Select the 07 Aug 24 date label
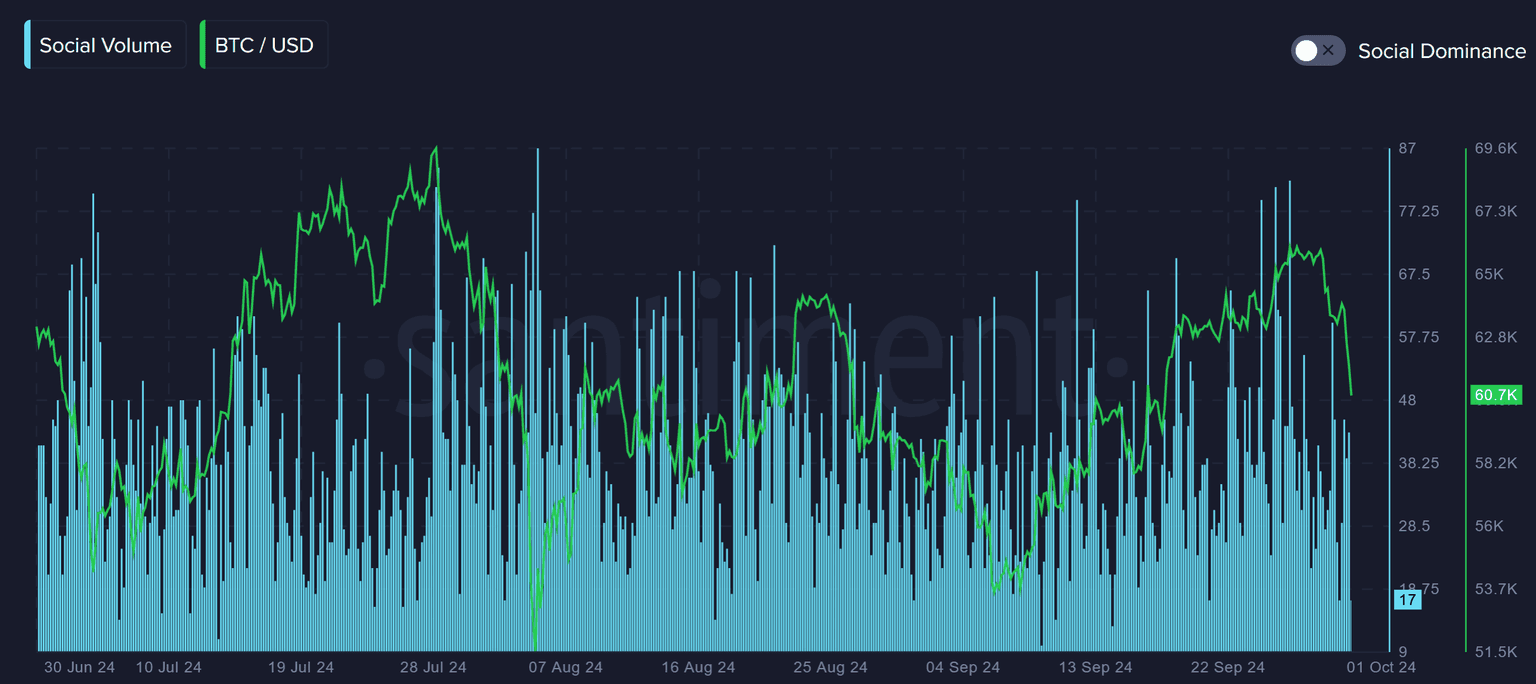Screen dimensions: 1536x684 (x=566, y=667)
